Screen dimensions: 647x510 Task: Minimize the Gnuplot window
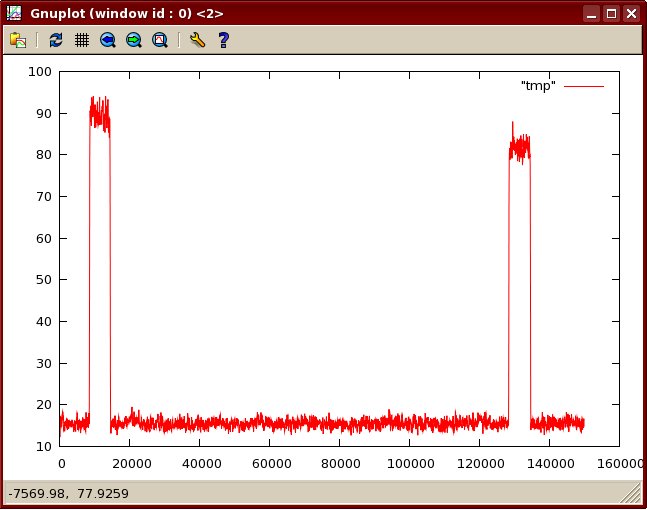[x=591, y=14]
